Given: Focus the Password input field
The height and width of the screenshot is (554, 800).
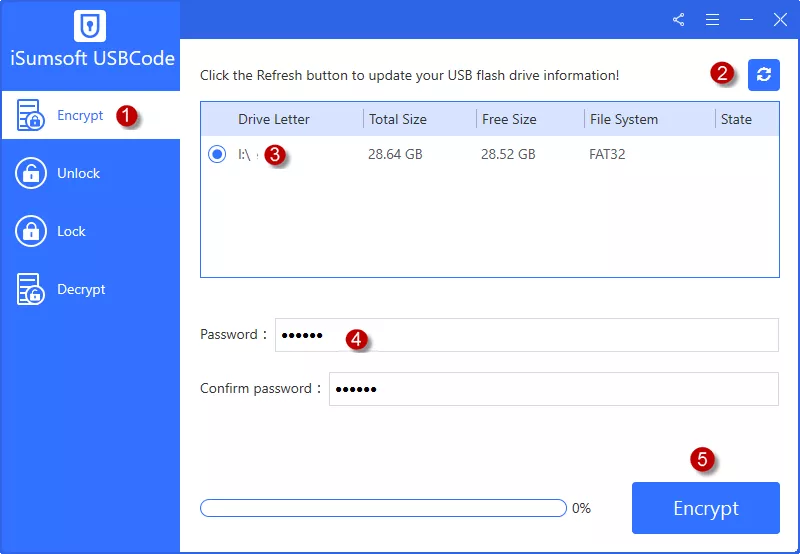Looking at the screenshot, I should (527, 335).
